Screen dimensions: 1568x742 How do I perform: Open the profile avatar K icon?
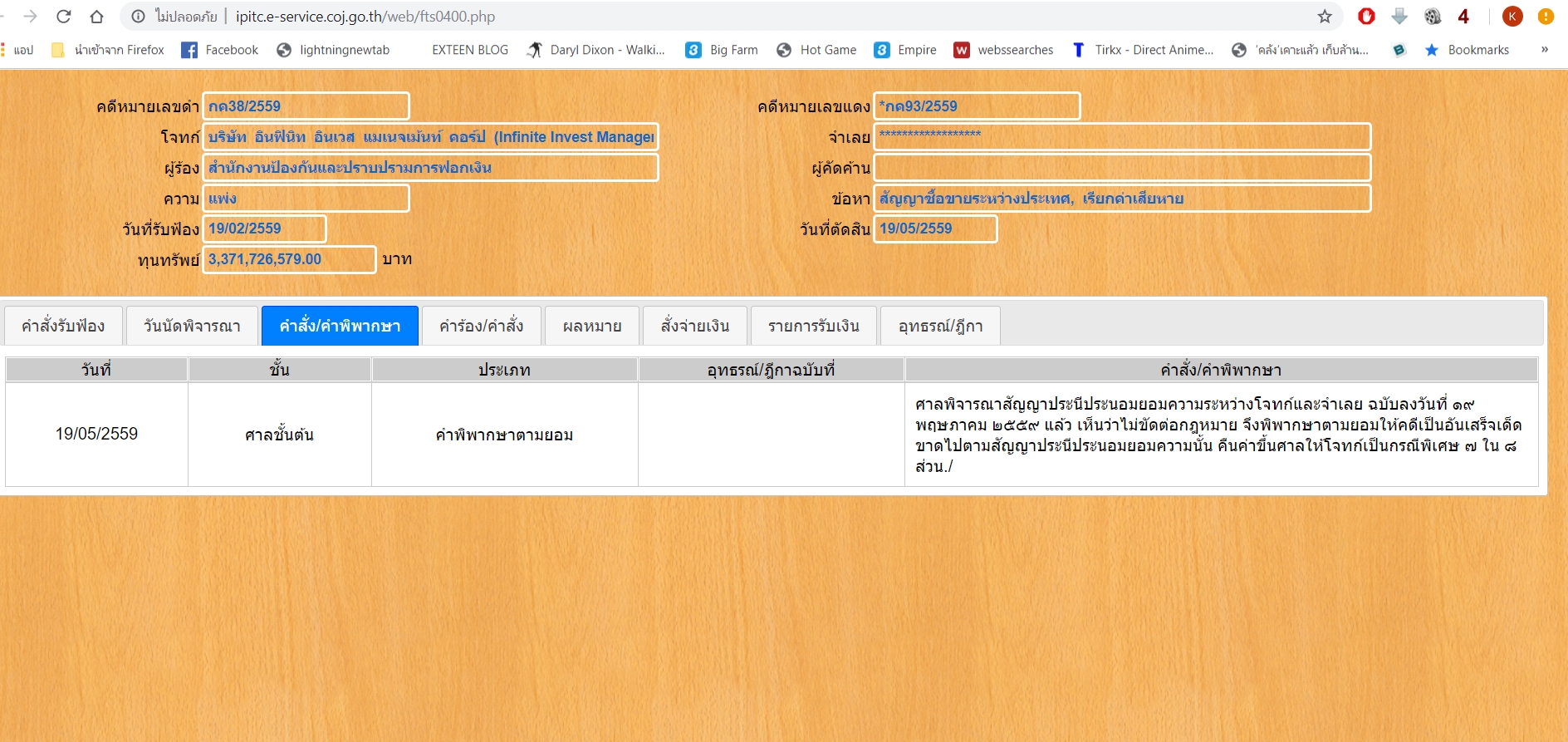coord(1512,17)
